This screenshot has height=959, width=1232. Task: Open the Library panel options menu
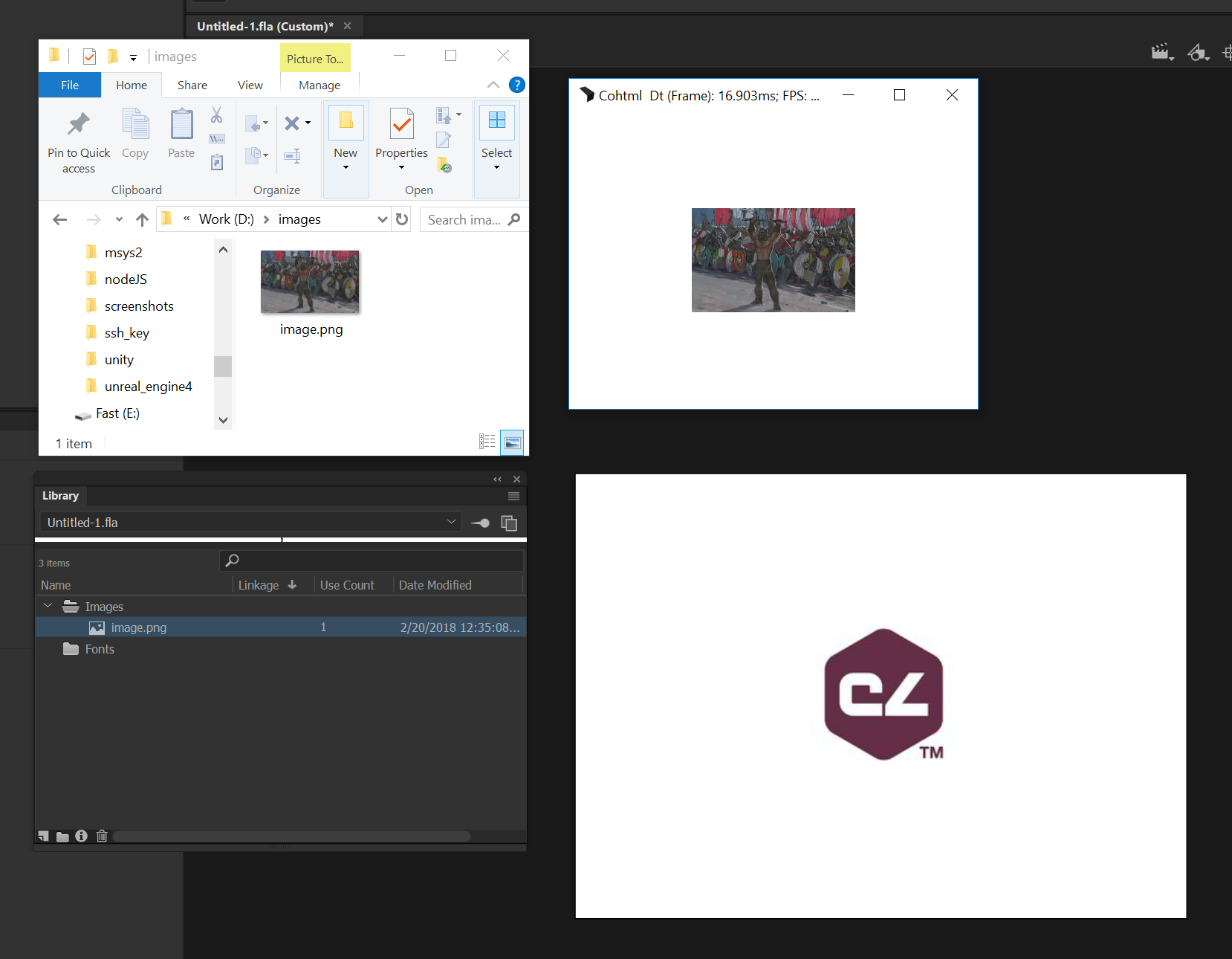point(513,496)
